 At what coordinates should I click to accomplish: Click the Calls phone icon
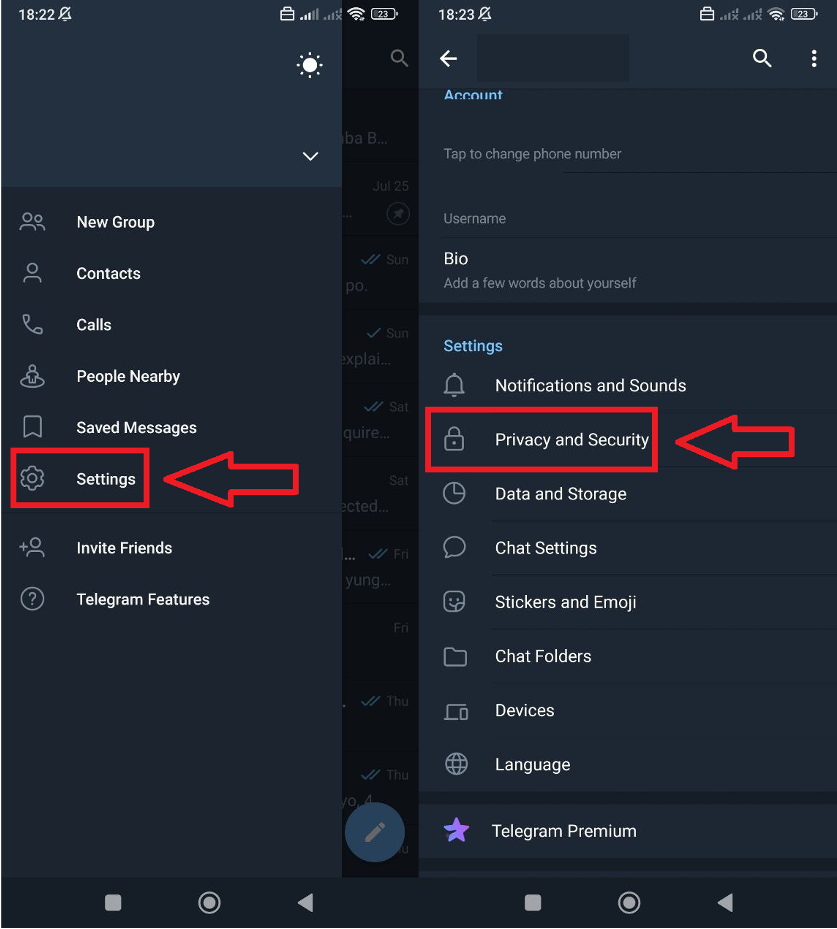click(33, 325)
